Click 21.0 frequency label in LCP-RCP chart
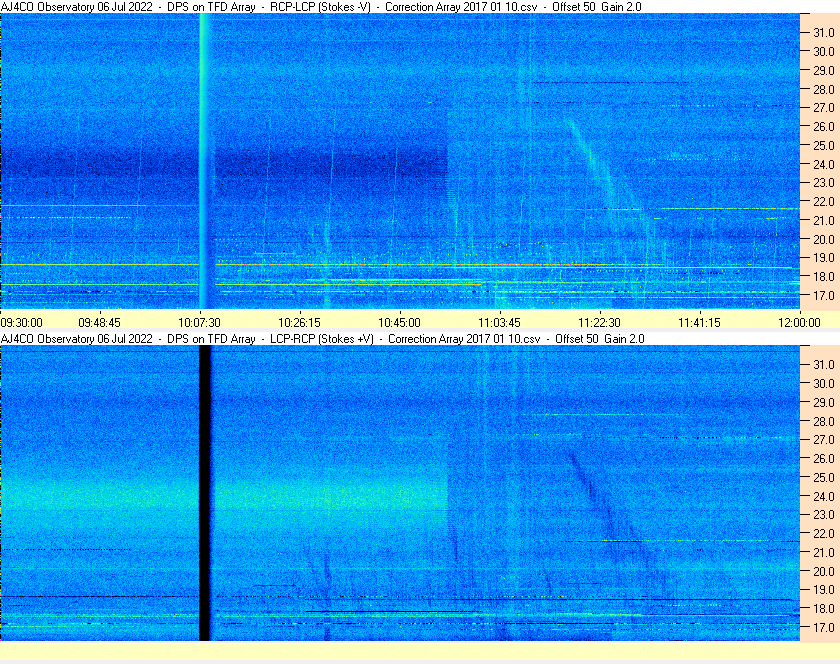The image size is (840, 664). (x=824, y=552)
